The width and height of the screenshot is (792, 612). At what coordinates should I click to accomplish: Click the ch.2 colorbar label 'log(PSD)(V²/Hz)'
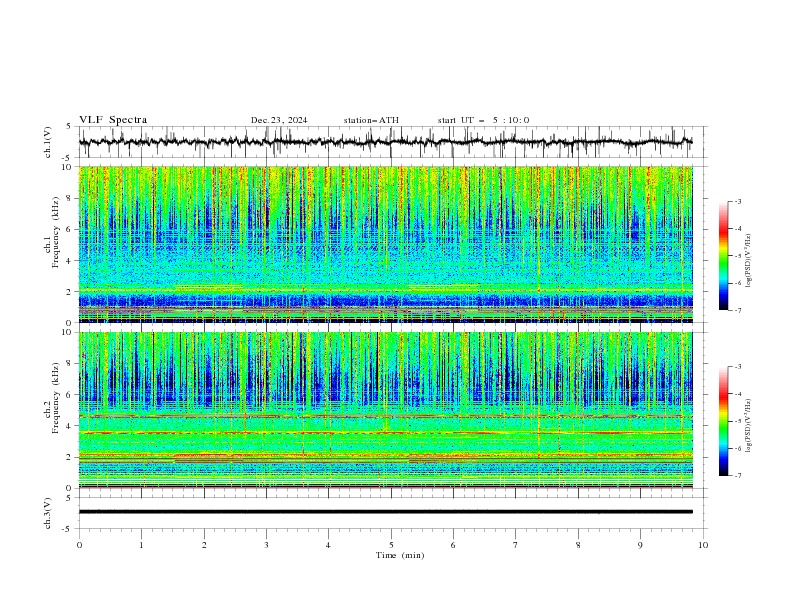tap(748, 425)
